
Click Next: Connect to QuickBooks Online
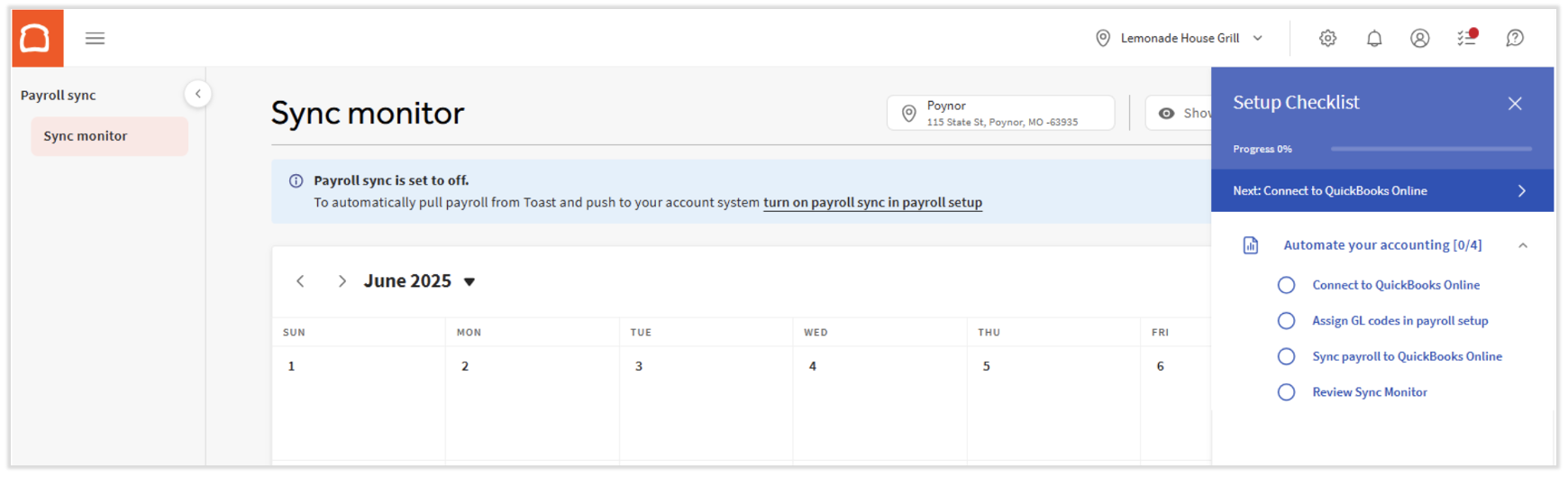coord(1381,191)
